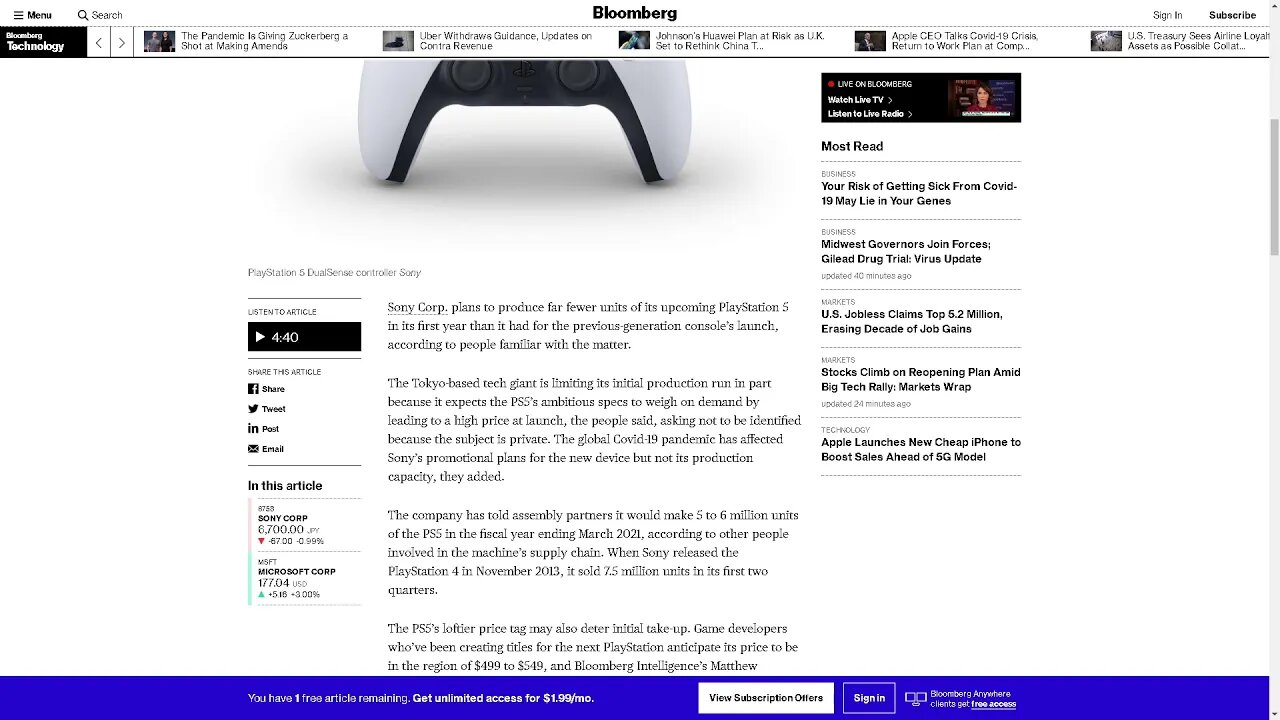
Task: Click Watch Live TV link
Action: point(859,100)
